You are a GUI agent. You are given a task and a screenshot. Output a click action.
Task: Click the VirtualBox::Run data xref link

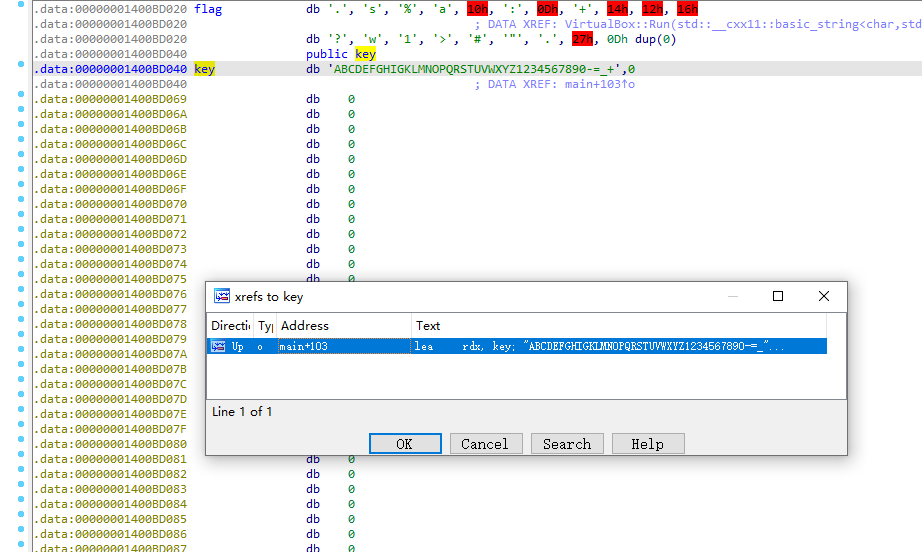pos(743,24)
